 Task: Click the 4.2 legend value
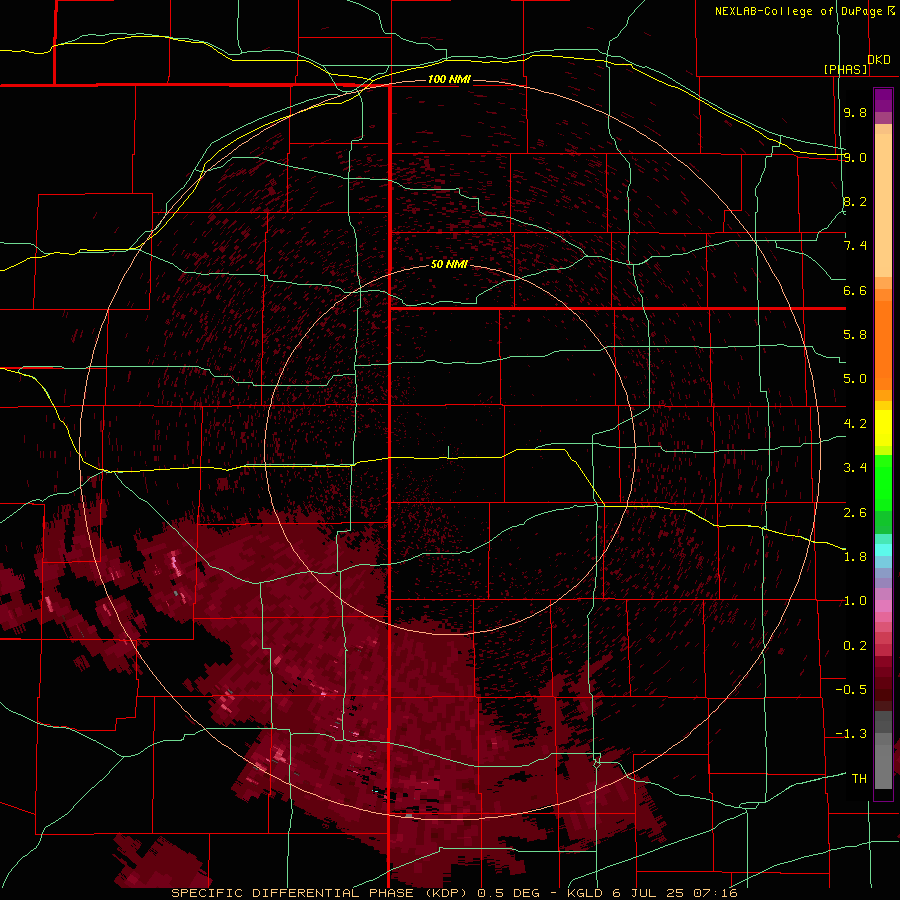coord(855,424)
